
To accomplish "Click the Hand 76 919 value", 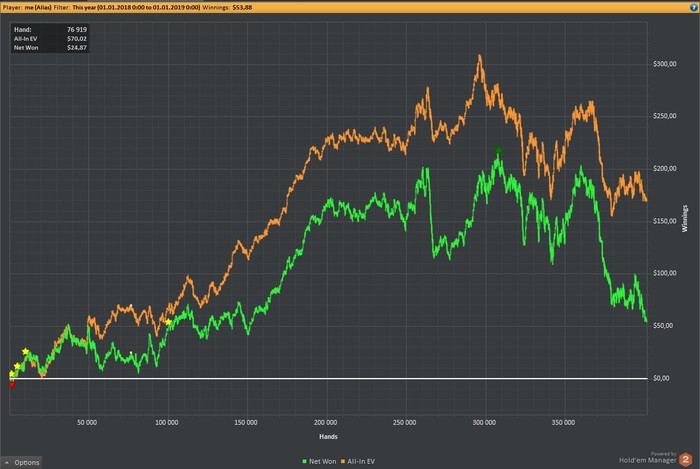I will point(77,29).
